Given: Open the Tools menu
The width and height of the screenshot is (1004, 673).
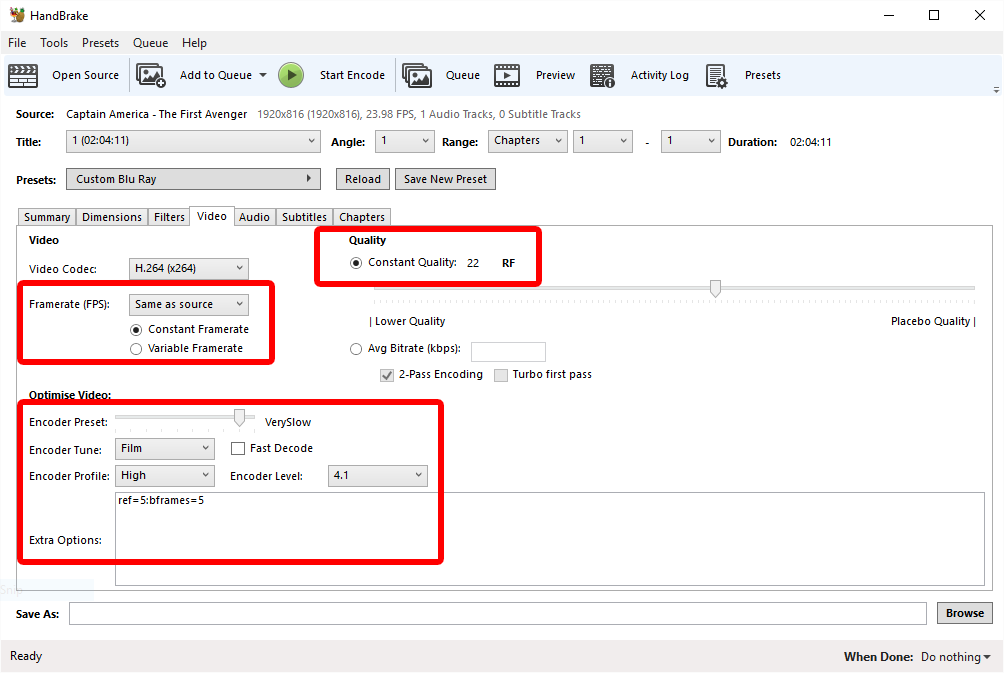Looking at the screenshot, I should point(54,43).
